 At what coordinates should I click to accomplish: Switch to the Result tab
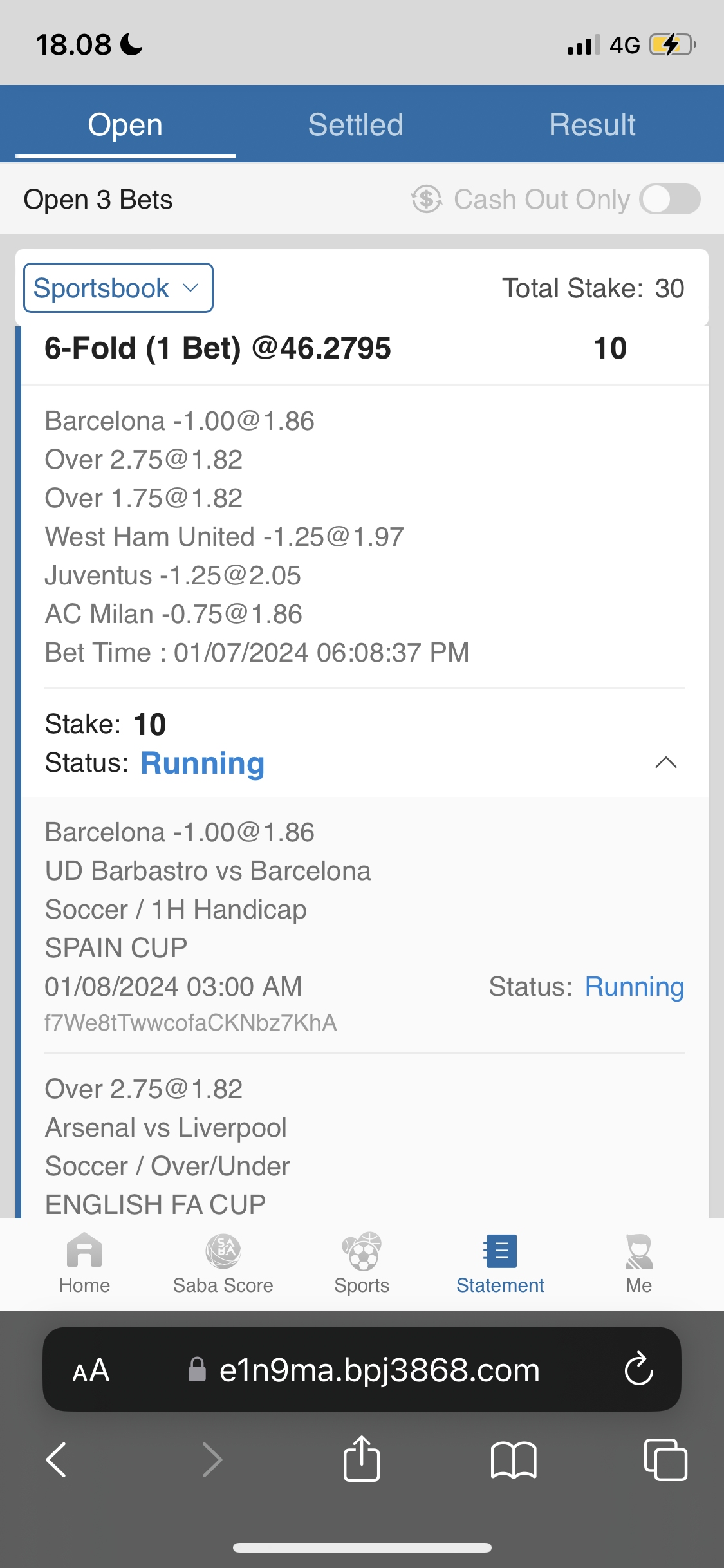[592, 124]
